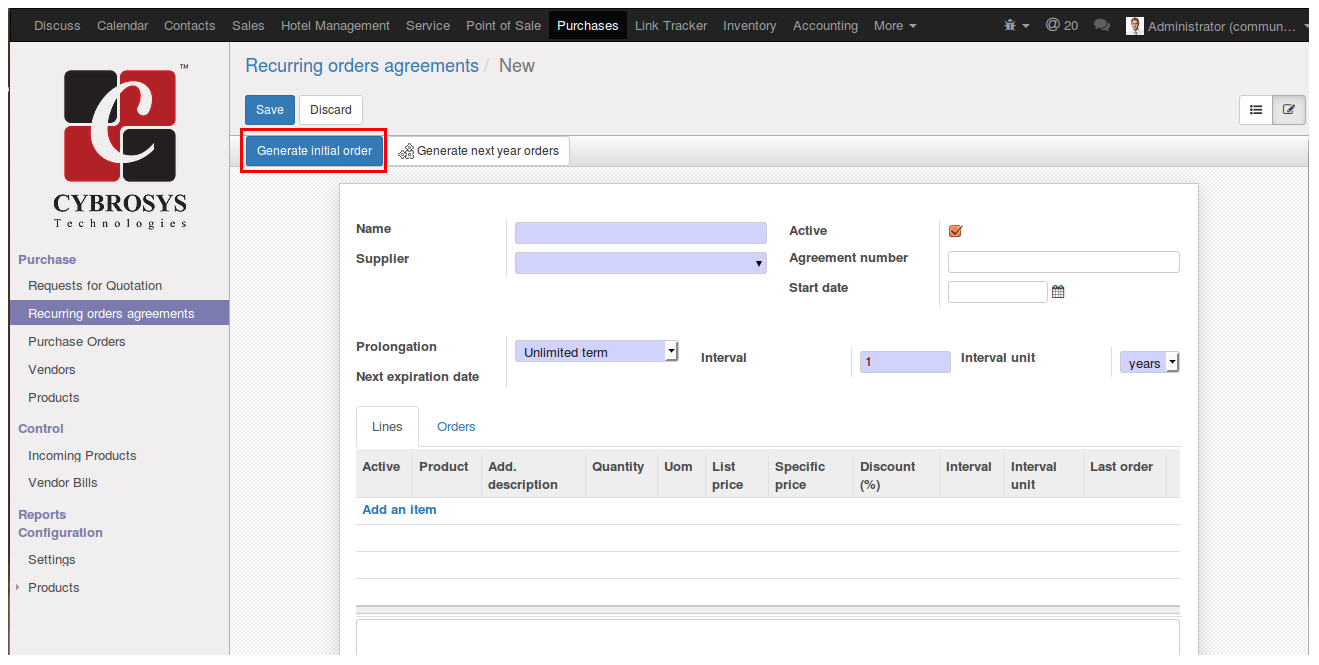
Task: Click the Save button
Action: click(269, 110)
